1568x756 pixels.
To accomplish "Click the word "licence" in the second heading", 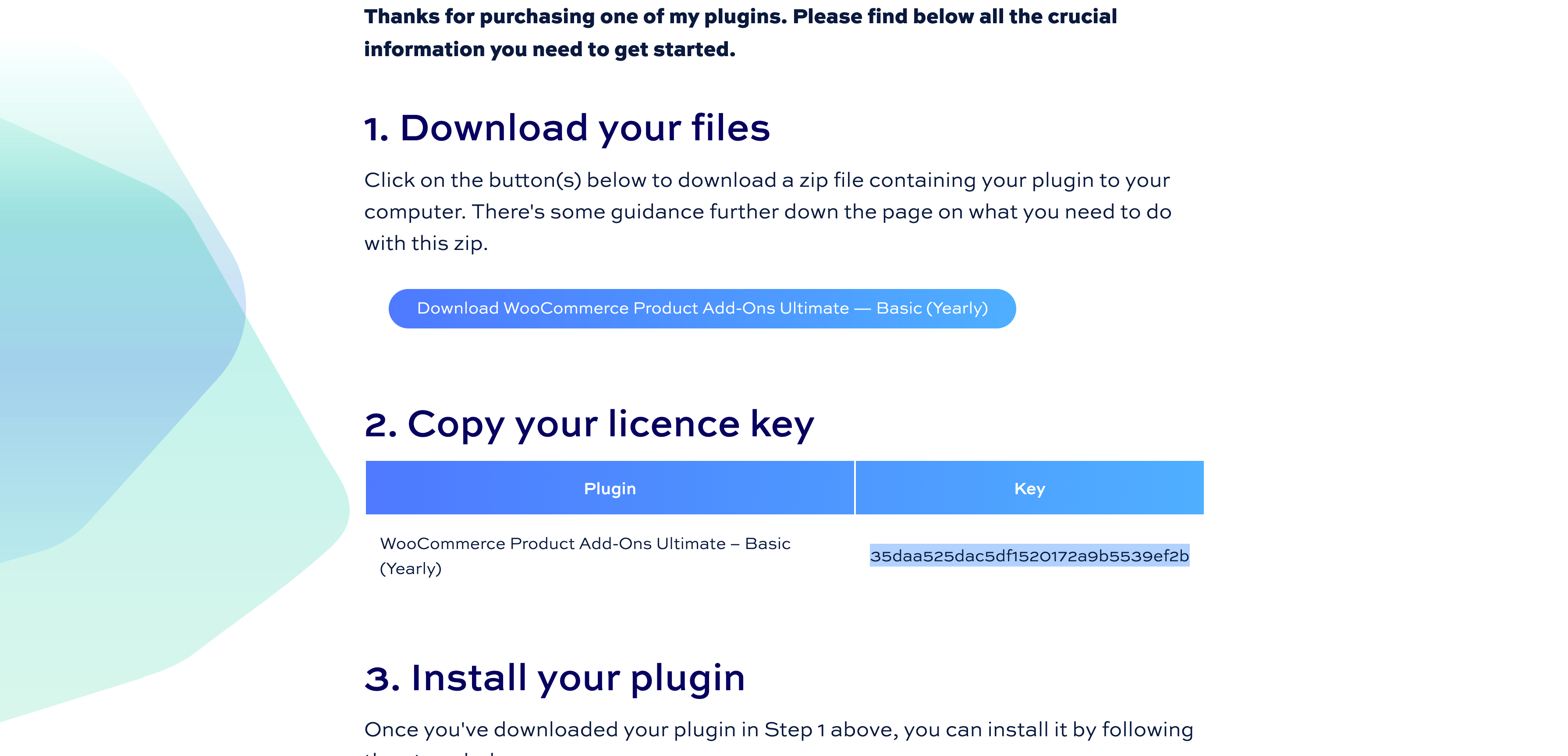I will pos(673,424).
